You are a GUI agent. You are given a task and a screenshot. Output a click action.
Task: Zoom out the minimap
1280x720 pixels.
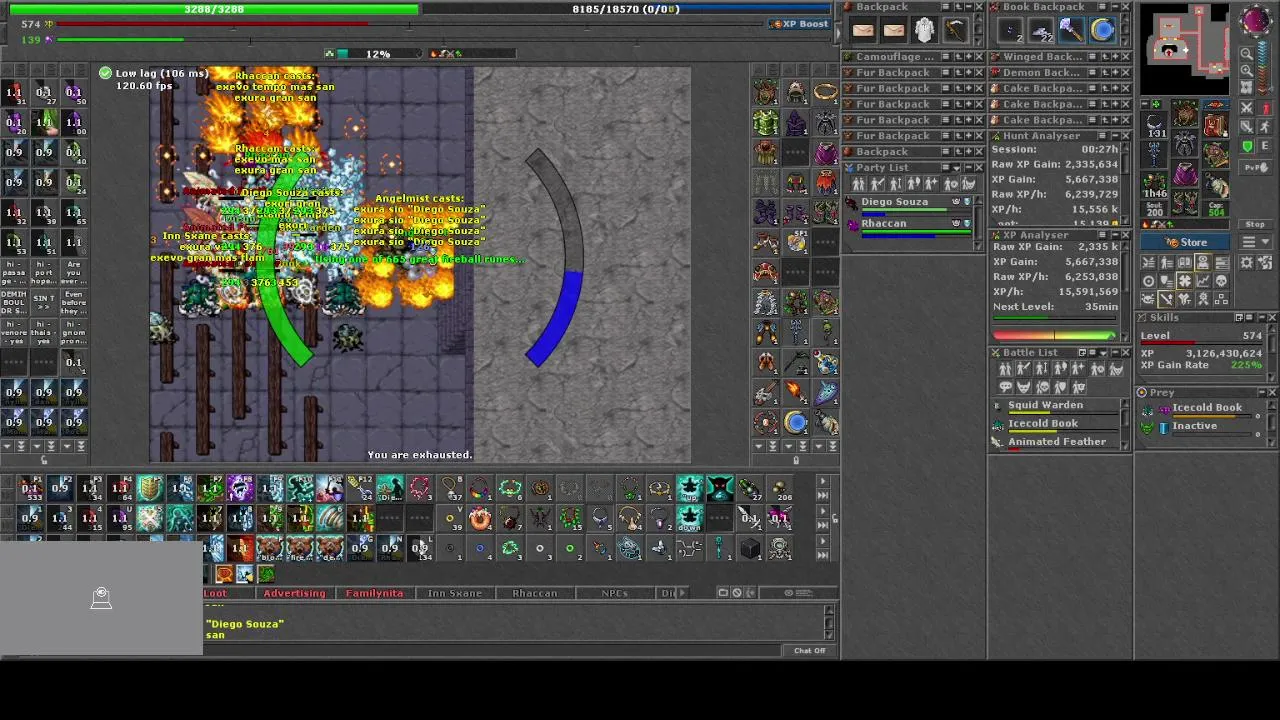point(1246,54)
